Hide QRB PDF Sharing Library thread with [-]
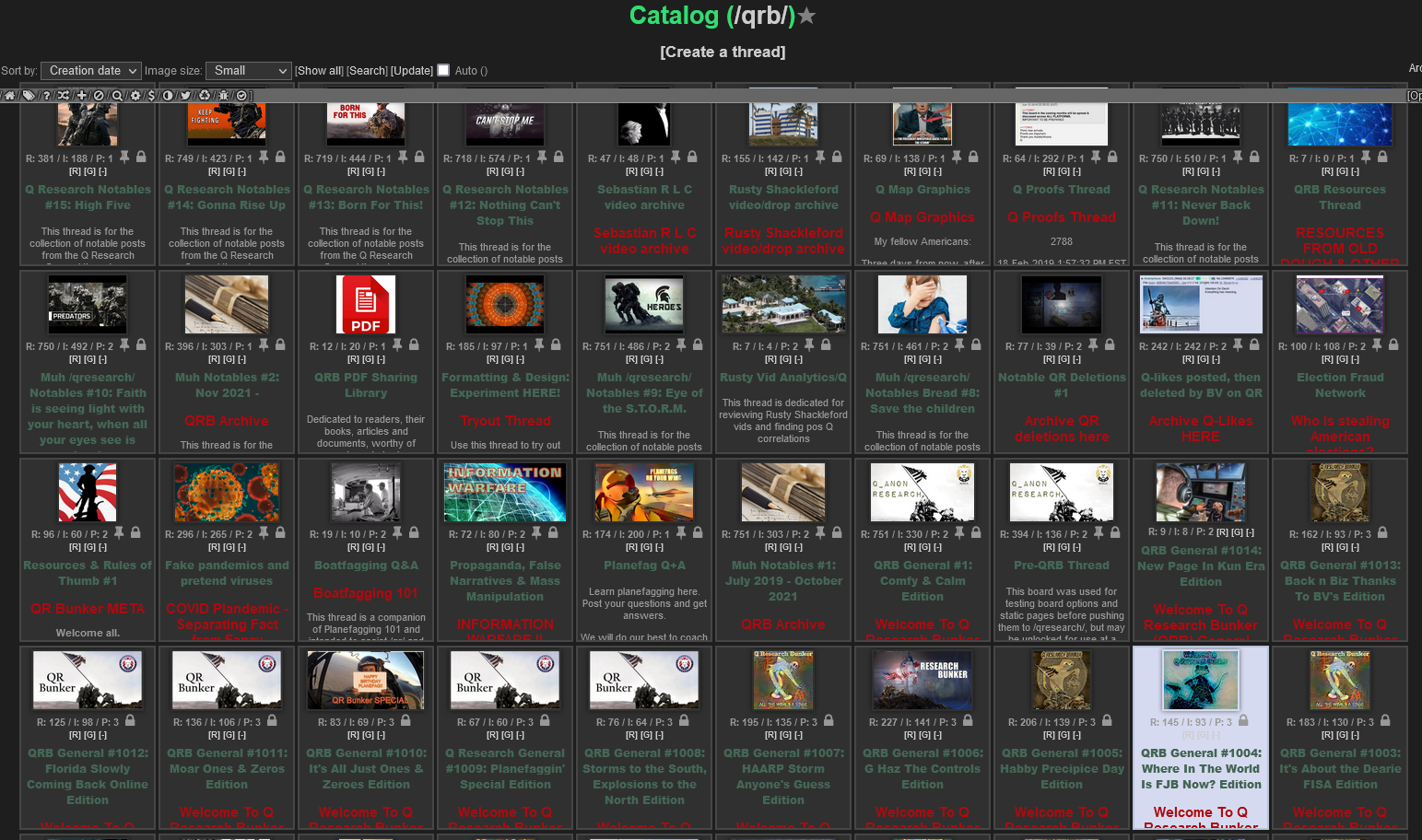Viewport: 1422px width, 840px height. 381,359
